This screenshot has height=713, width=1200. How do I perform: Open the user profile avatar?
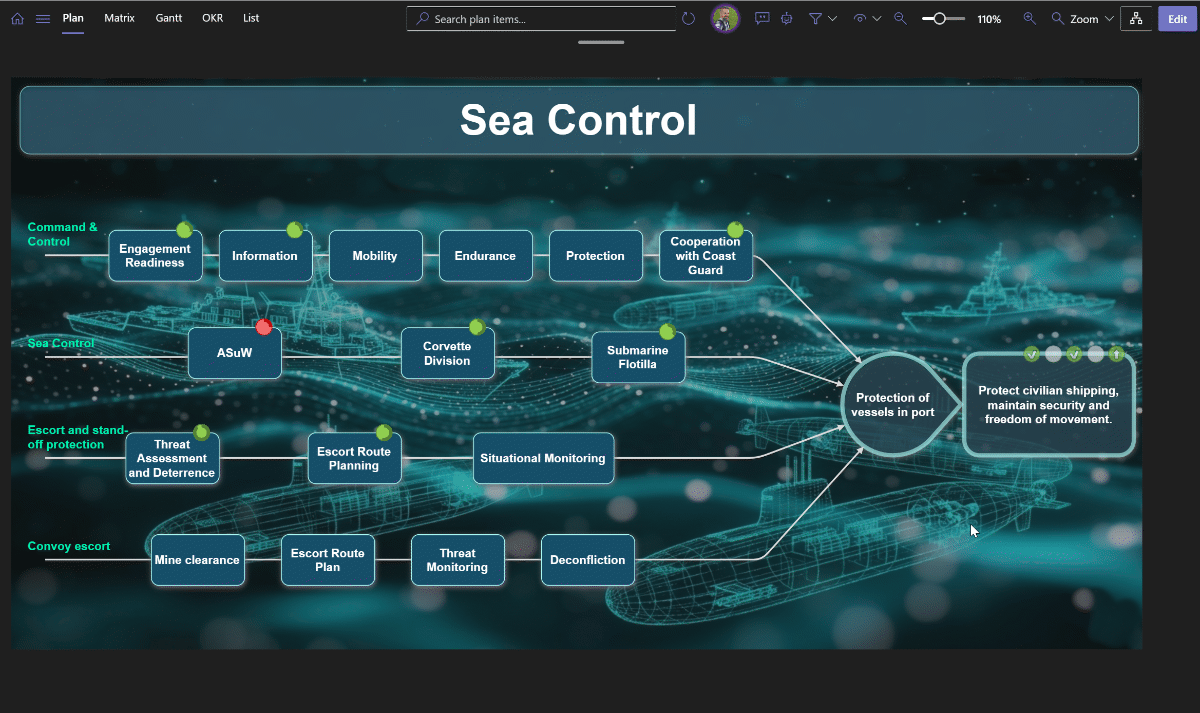725,19
